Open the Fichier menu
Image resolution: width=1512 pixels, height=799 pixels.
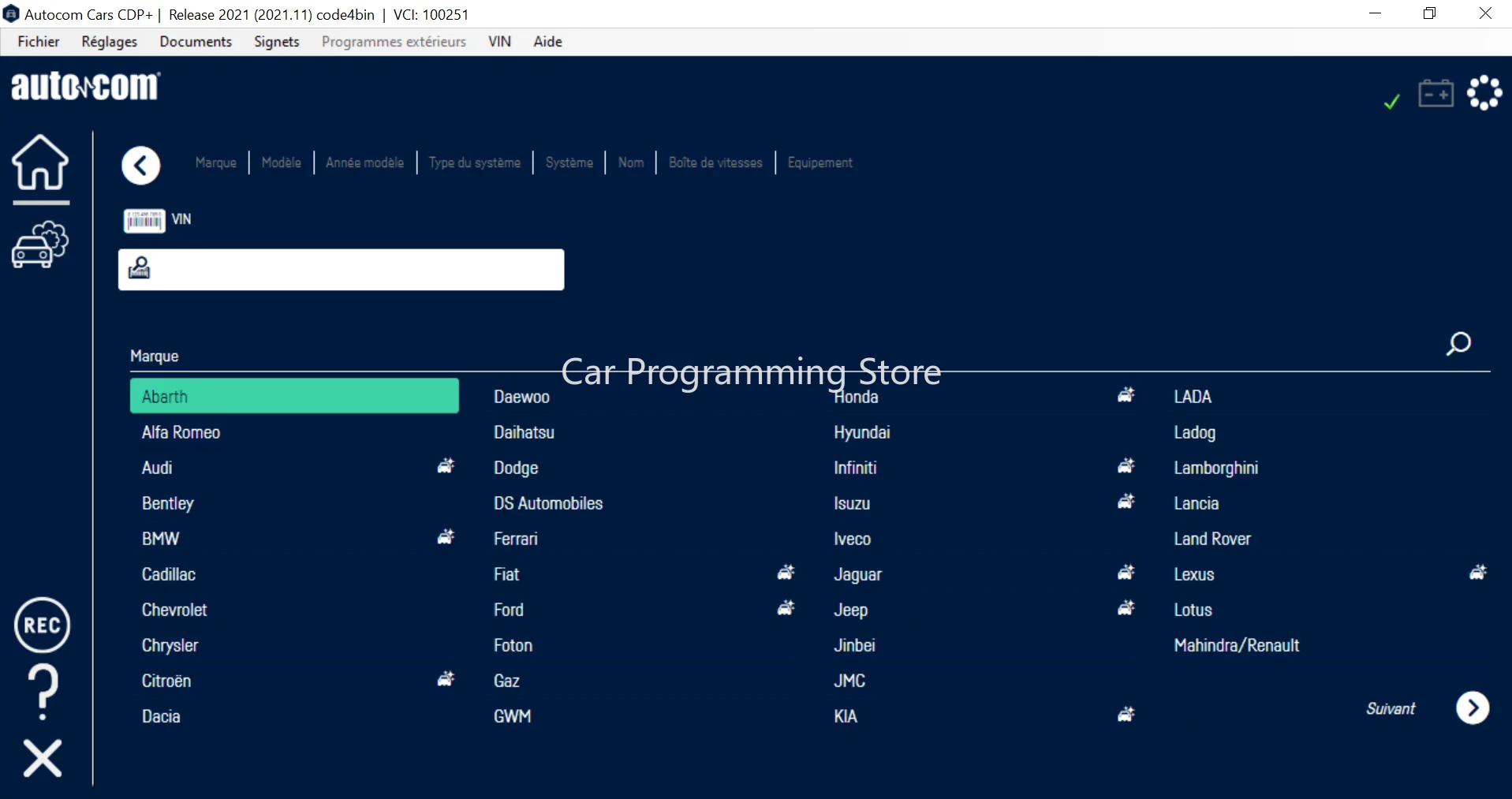(x=39, y=42)
